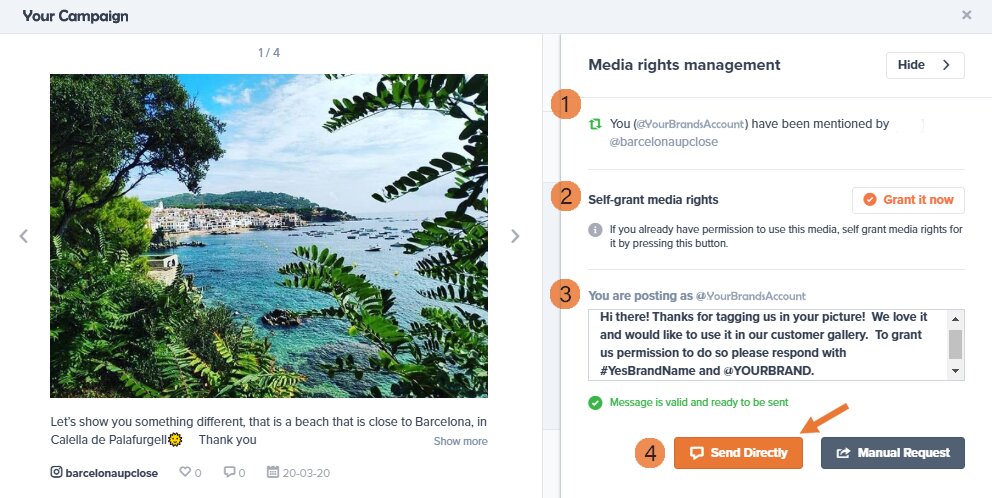This screenshot has height=498, width=992.
Task: Click the green repost mention icon
Action: tap(595, 124)
